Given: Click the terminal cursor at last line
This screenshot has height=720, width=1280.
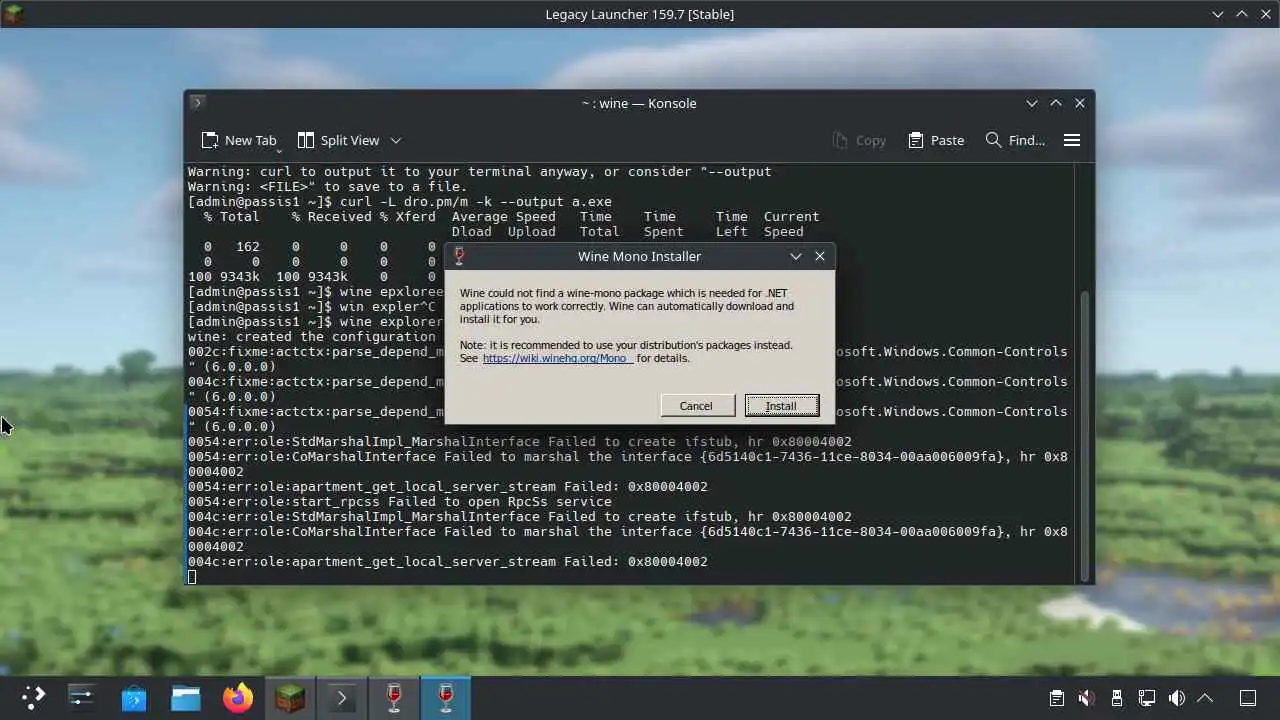Looking at the screenshot, I should click(x=192, y=577).
